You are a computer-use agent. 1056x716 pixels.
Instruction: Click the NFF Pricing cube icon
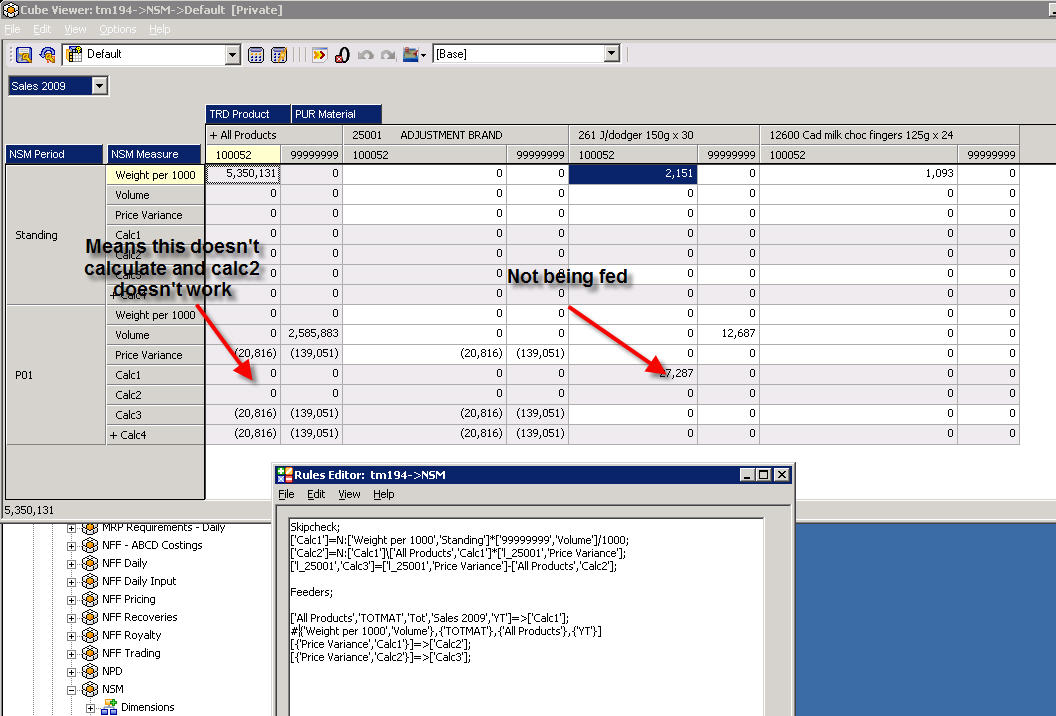[90, 599]
